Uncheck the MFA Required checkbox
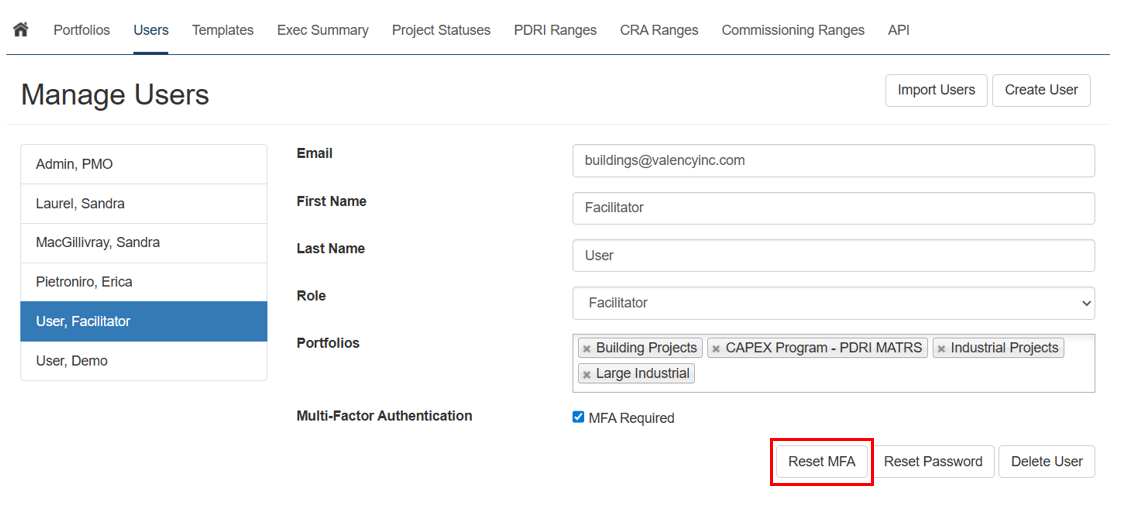The image size is (1131, 512). click(578, 417)
